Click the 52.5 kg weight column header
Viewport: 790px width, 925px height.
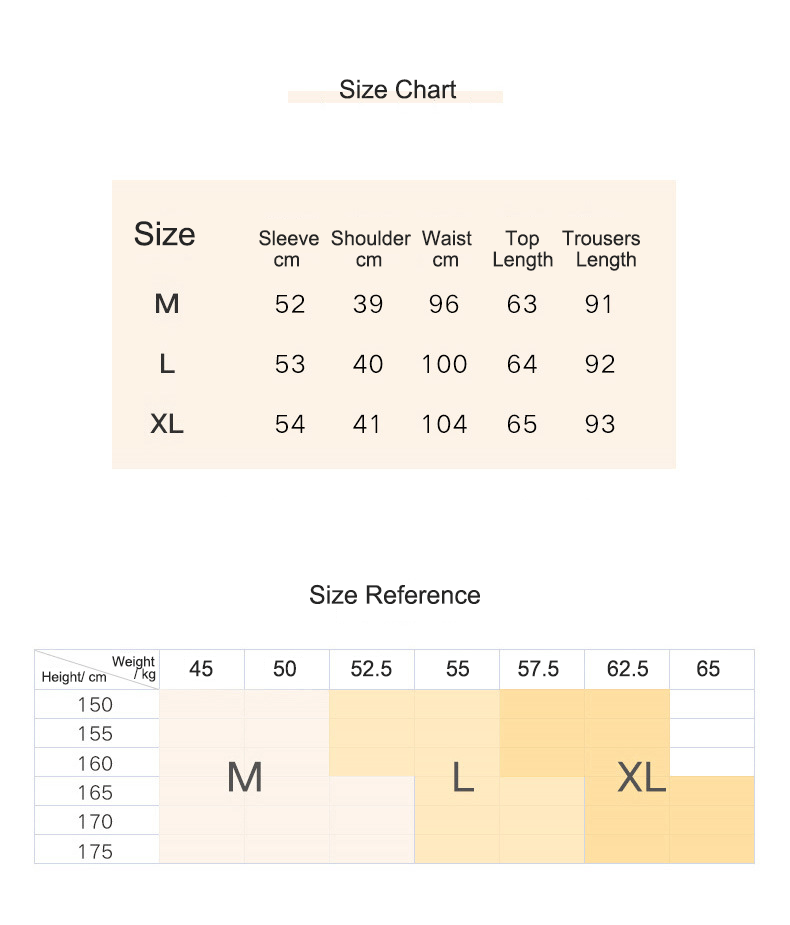click(371, 669)
